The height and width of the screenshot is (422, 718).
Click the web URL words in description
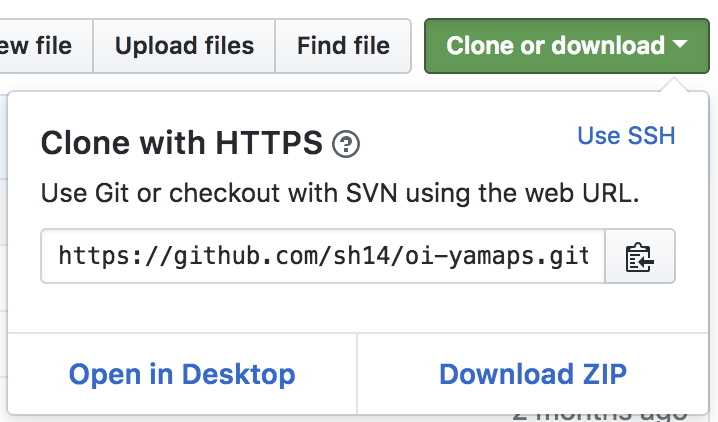[582, 193]
